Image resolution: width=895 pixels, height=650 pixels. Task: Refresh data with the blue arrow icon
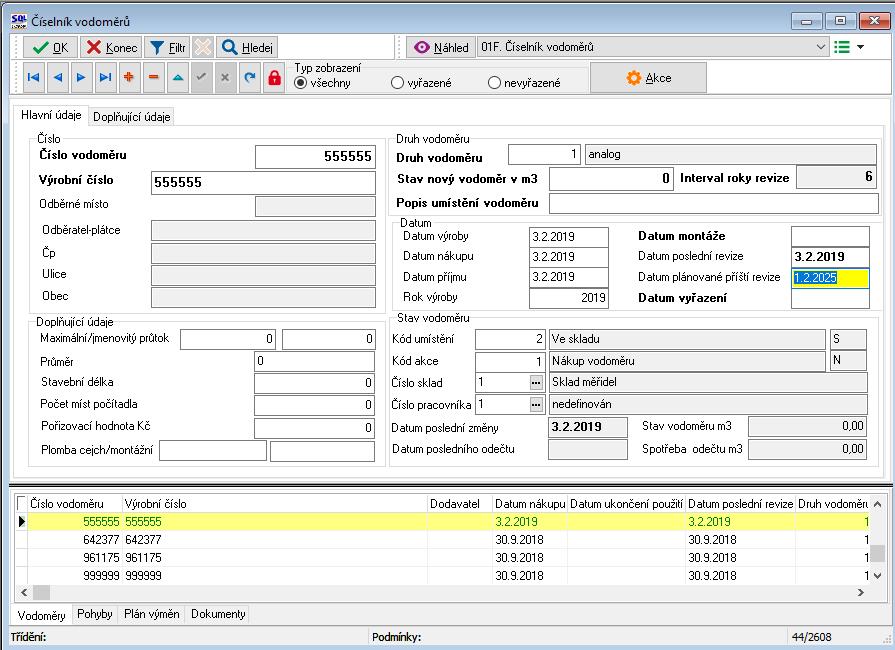[249, 78]
